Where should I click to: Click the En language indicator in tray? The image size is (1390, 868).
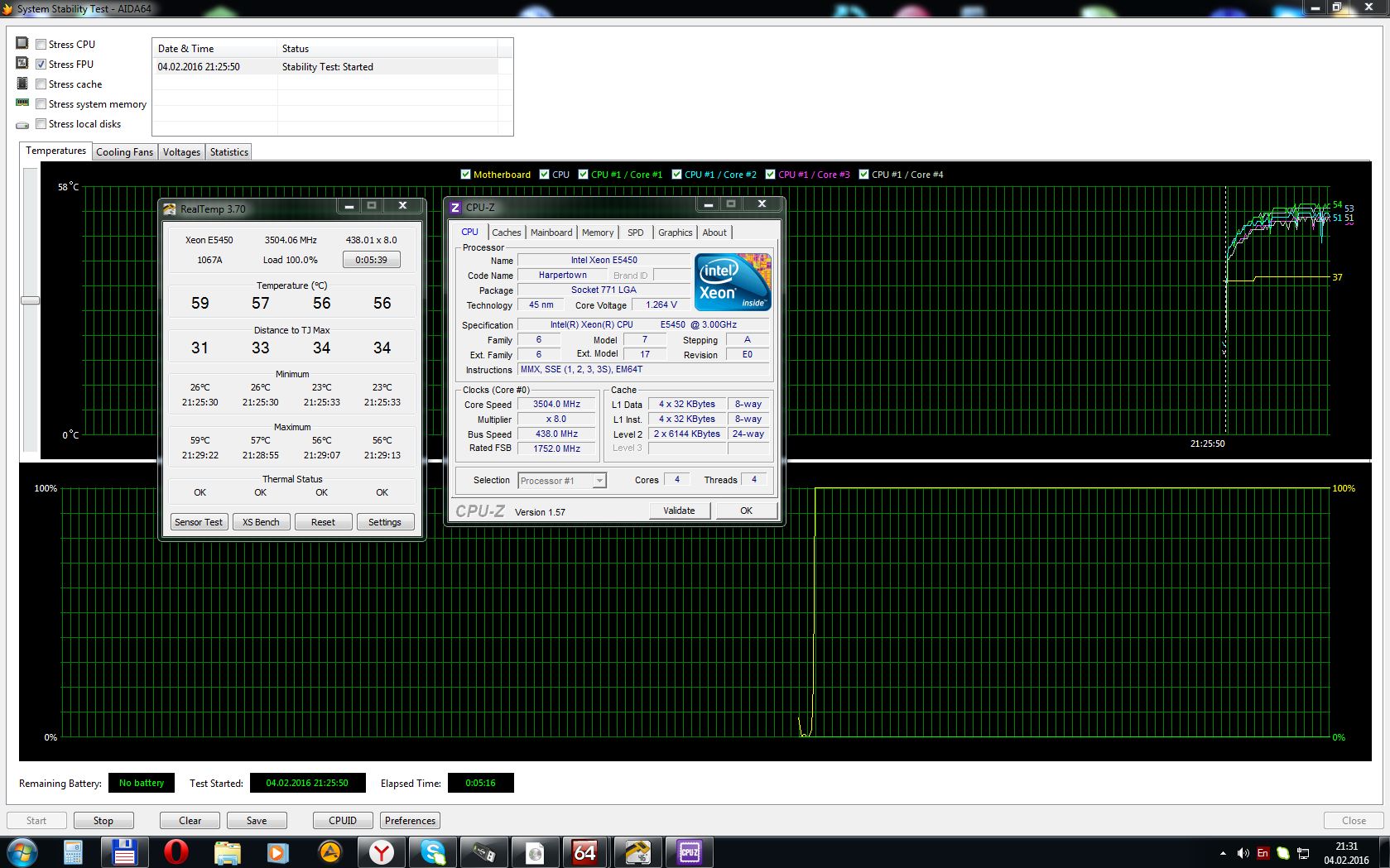[1263, 853]
